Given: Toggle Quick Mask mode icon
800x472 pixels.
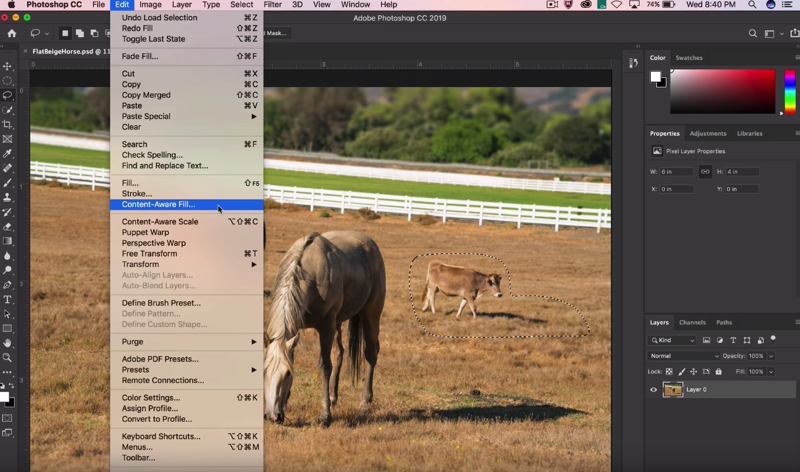Looking at the screenshot, I should 7,418.
